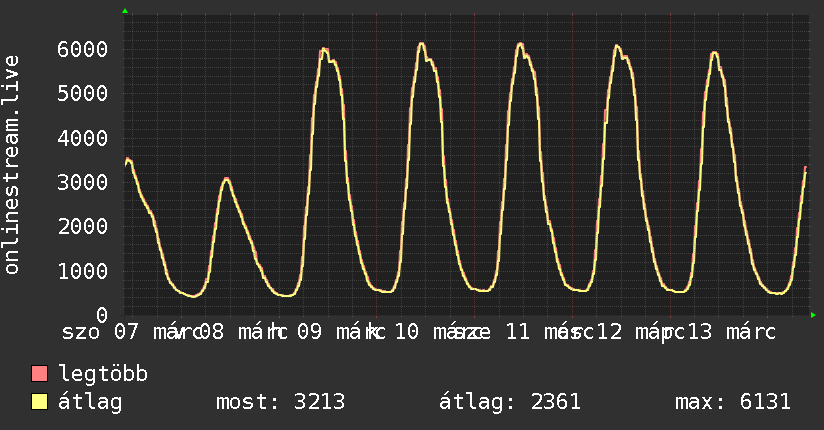Click the most: 3213 value
The image size is (824, 430).
tap(281, 402)
